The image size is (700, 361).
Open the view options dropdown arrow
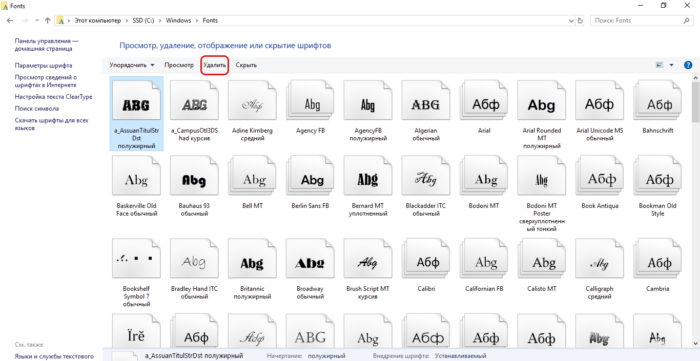(x=671, y=65)
